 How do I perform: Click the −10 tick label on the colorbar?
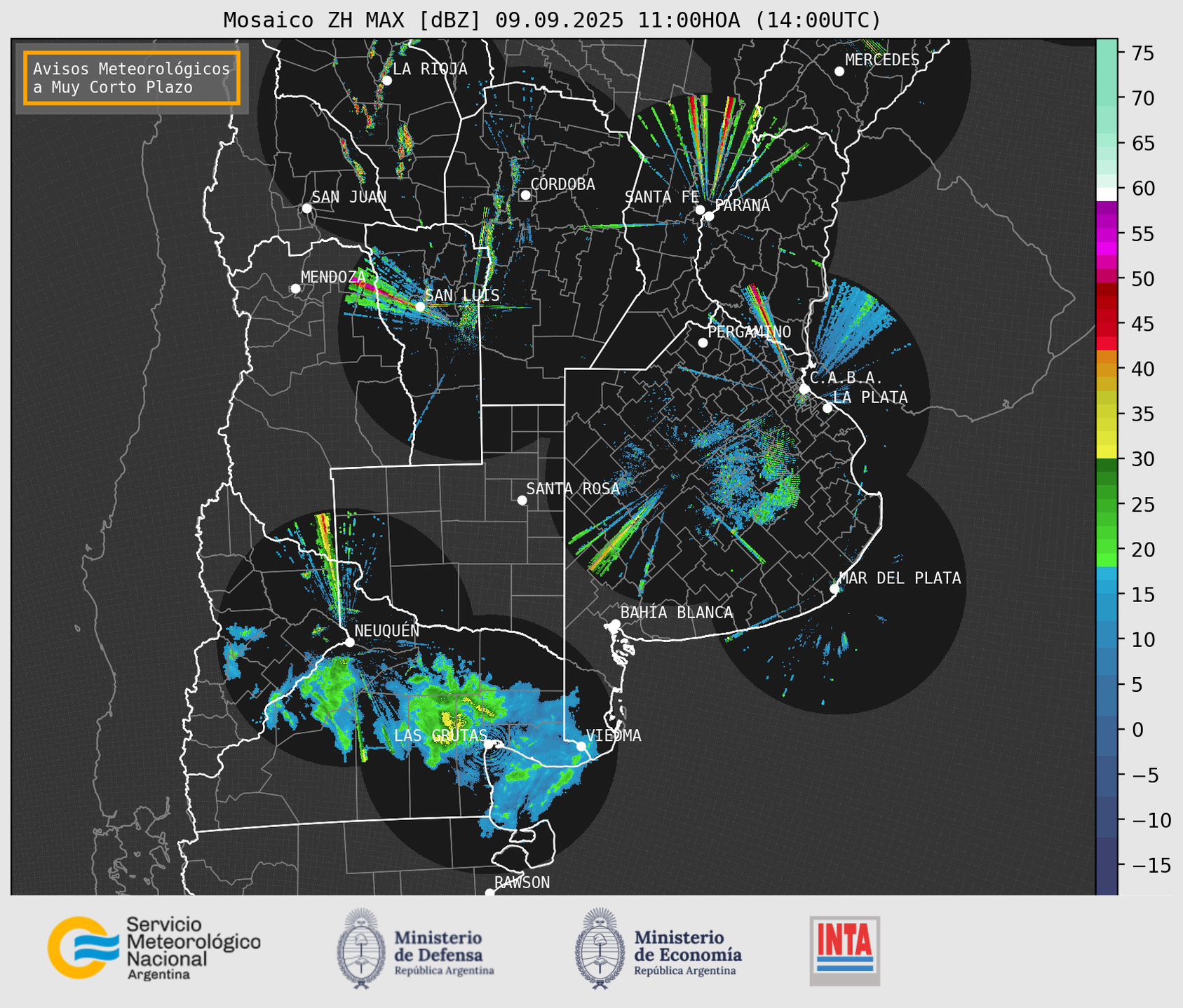[x=1151, y=820]
